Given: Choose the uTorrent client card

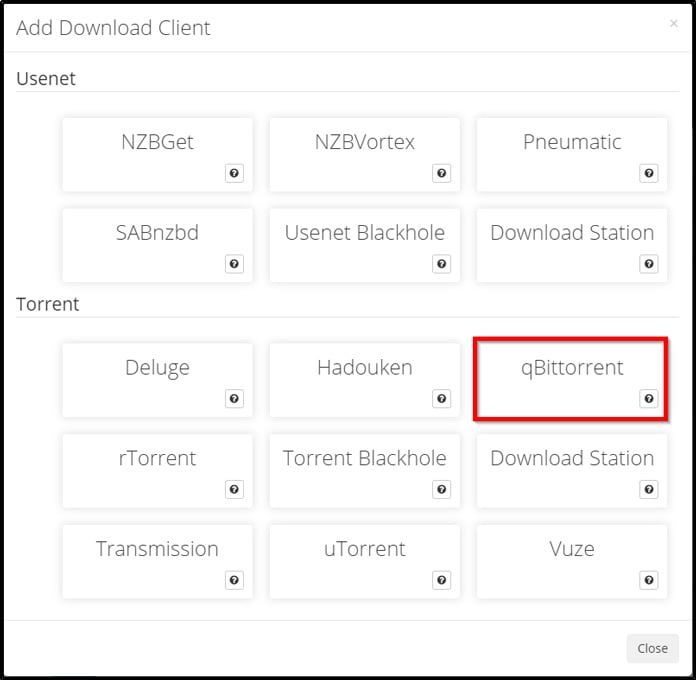Looking at the screenshot, I should point(364,561).
